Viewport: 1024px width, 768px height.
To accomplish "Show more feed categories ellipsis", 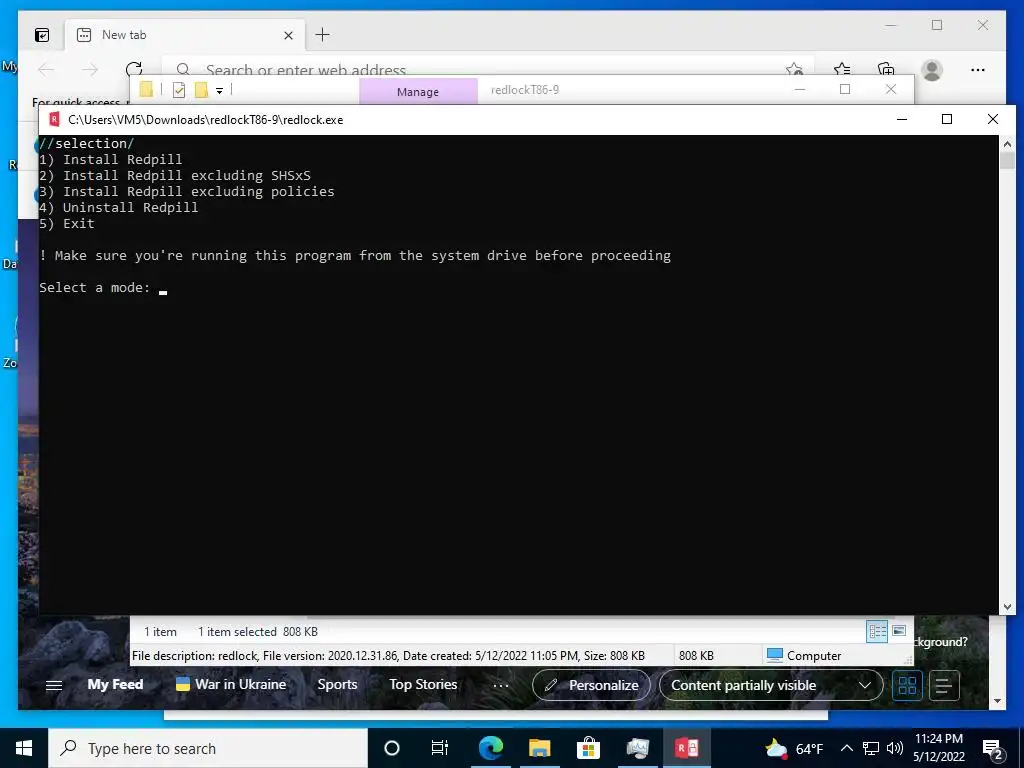I will (500, 685).
